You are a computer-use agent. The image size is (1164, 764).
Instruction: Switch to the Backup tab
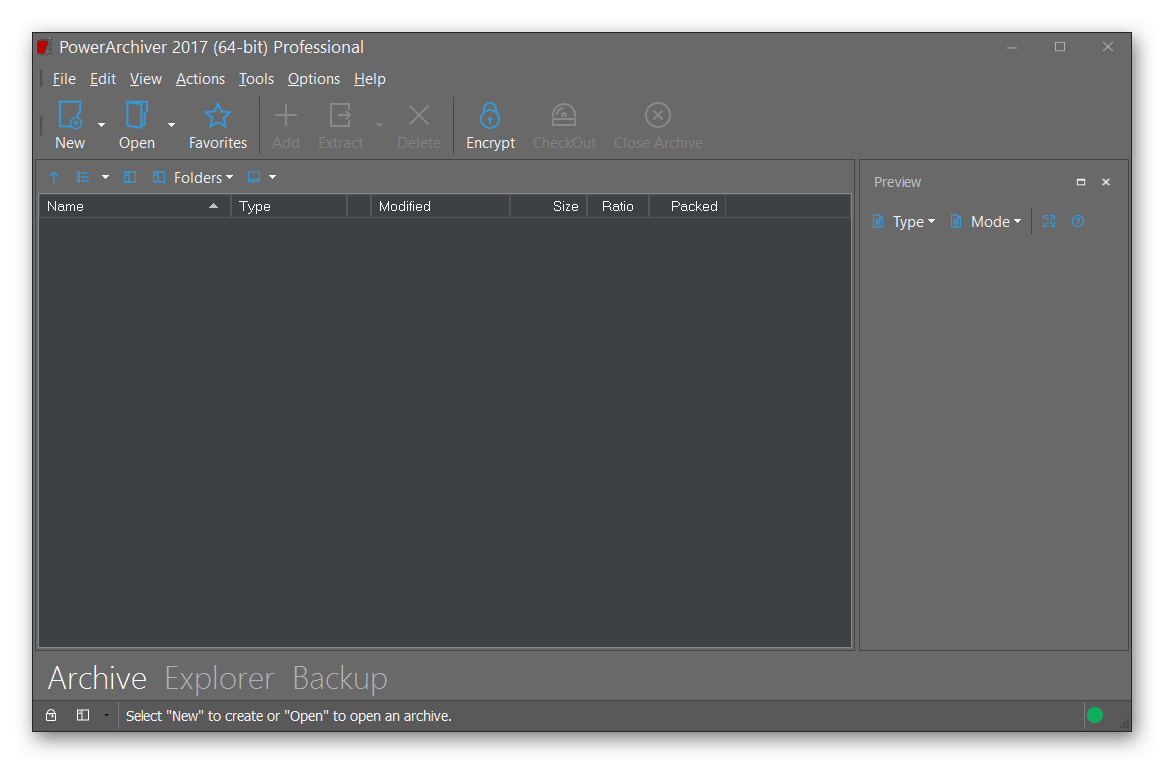(x=340, y=678)
